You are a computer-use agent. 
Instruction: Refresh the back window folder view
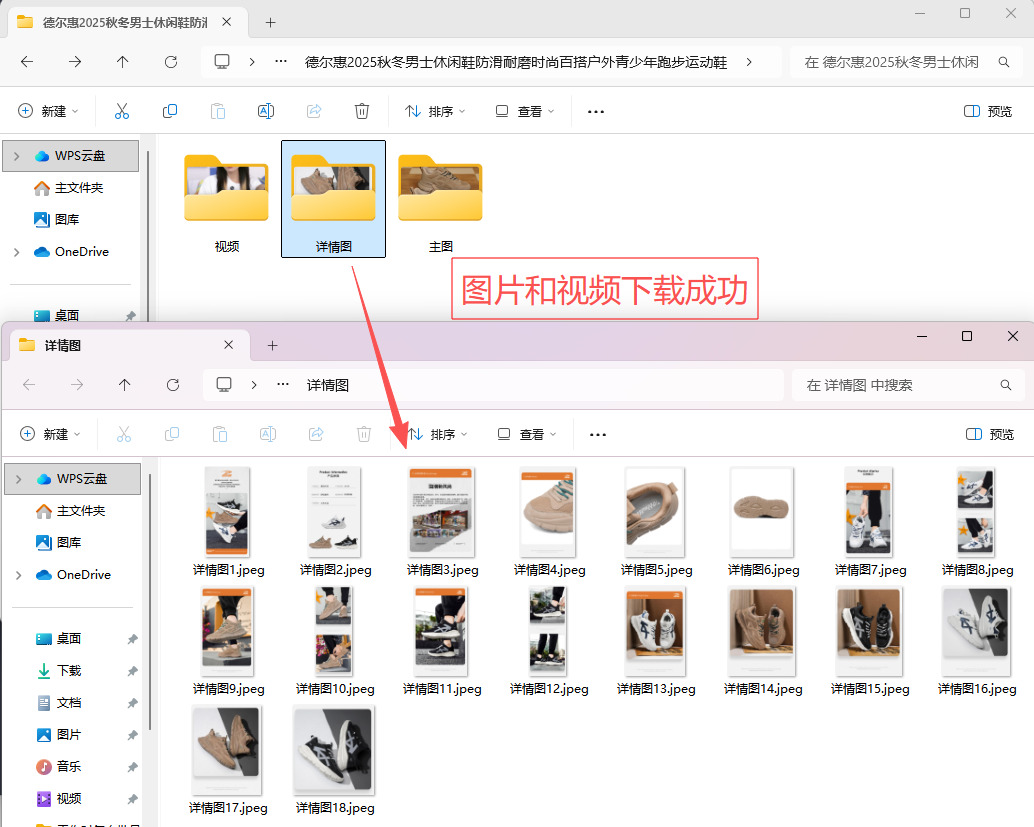[x=171, y=62]
